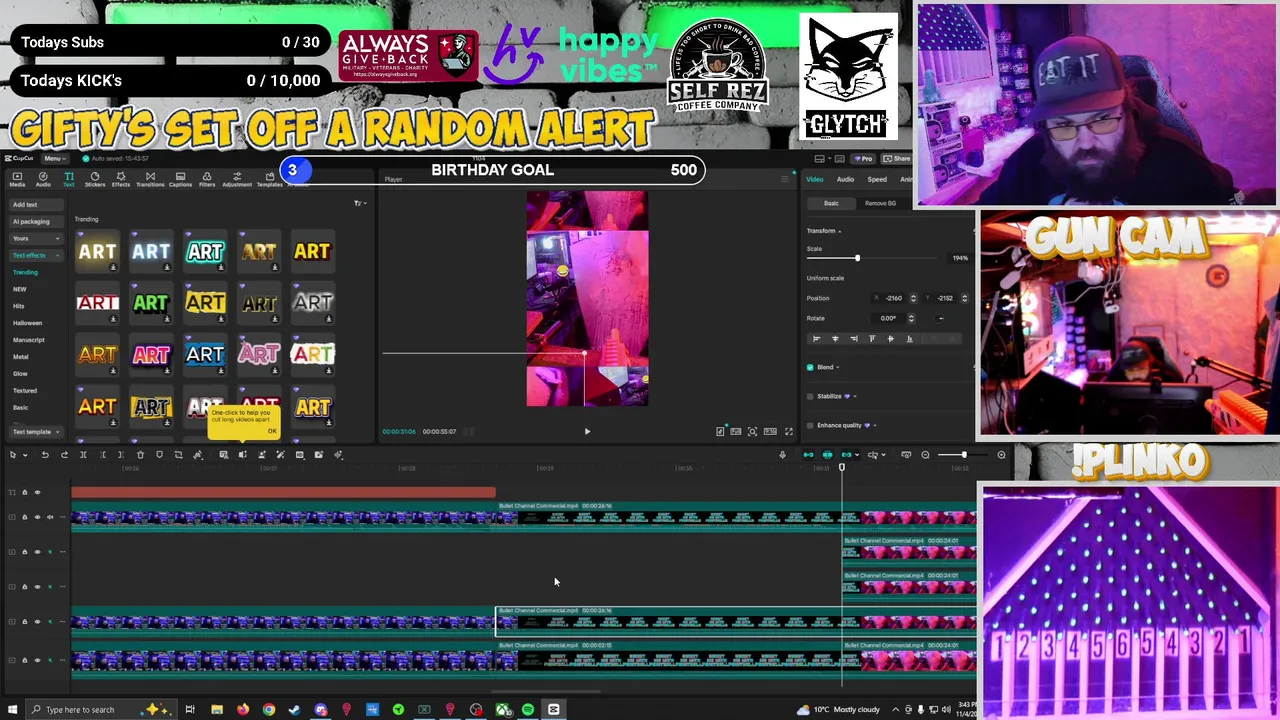The width and height of the screenshot is (1280, 720).
Task: Enable the Enhance quality checkbox
Action: coord(810,425)
